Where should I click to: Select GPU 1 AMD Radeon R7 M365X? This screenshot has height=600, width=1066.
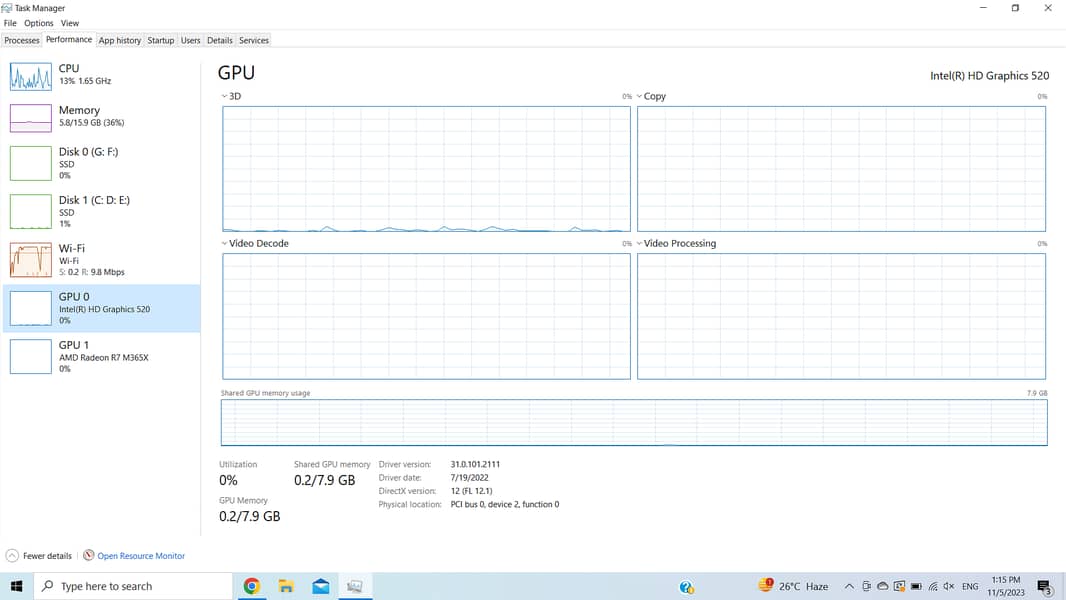click(102, 356)
